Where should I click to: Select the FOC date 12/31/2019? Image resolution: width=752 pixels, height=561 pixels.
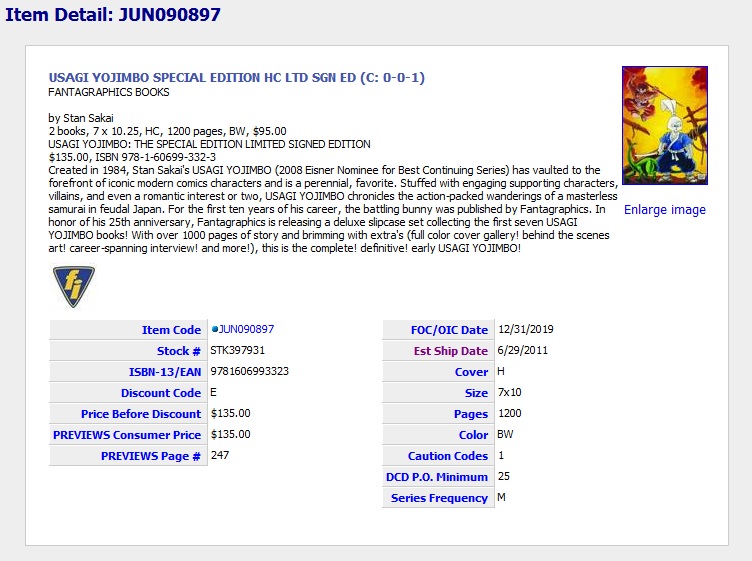coord(526,329)
